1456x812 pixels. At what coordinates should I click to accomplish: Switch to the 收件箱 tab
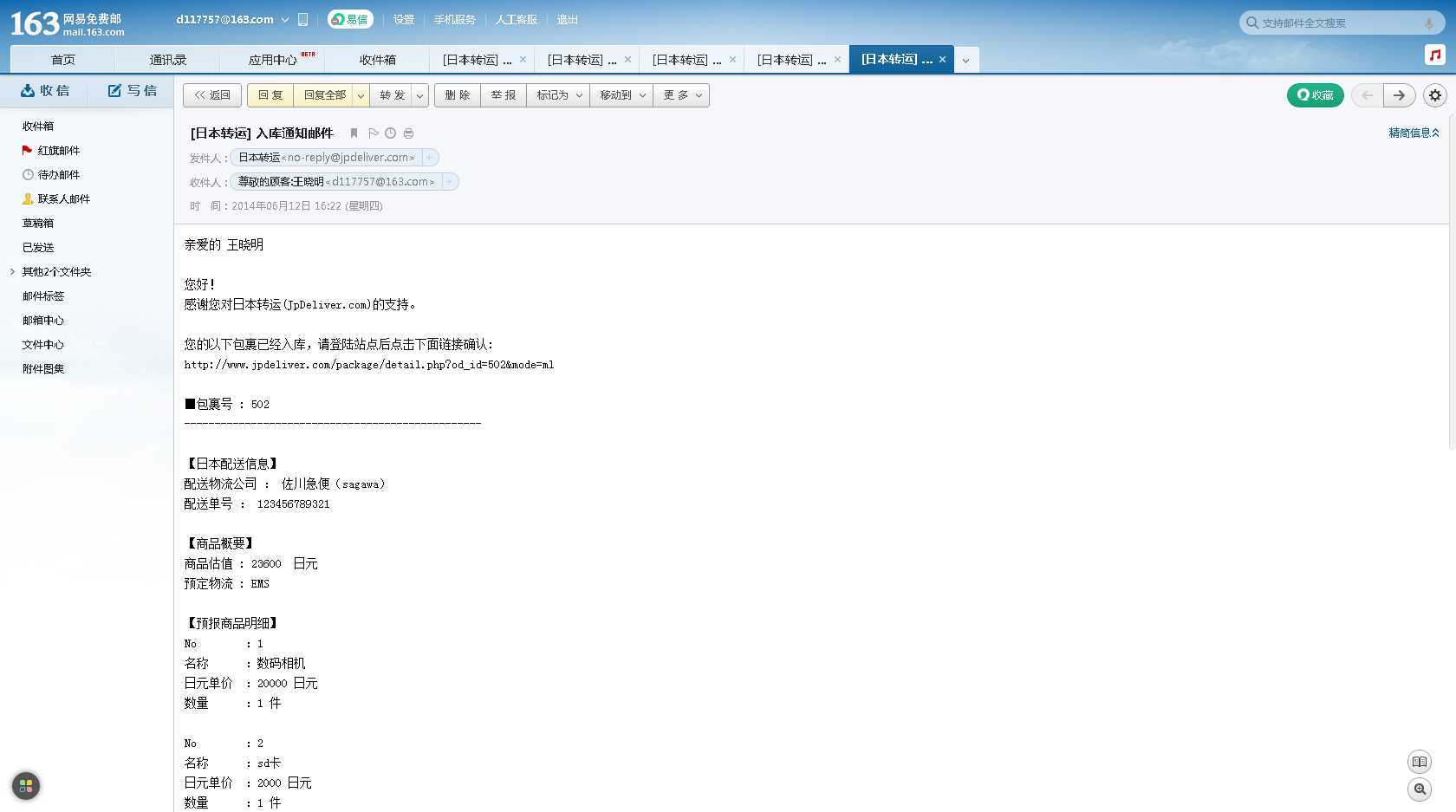[377, 60]
